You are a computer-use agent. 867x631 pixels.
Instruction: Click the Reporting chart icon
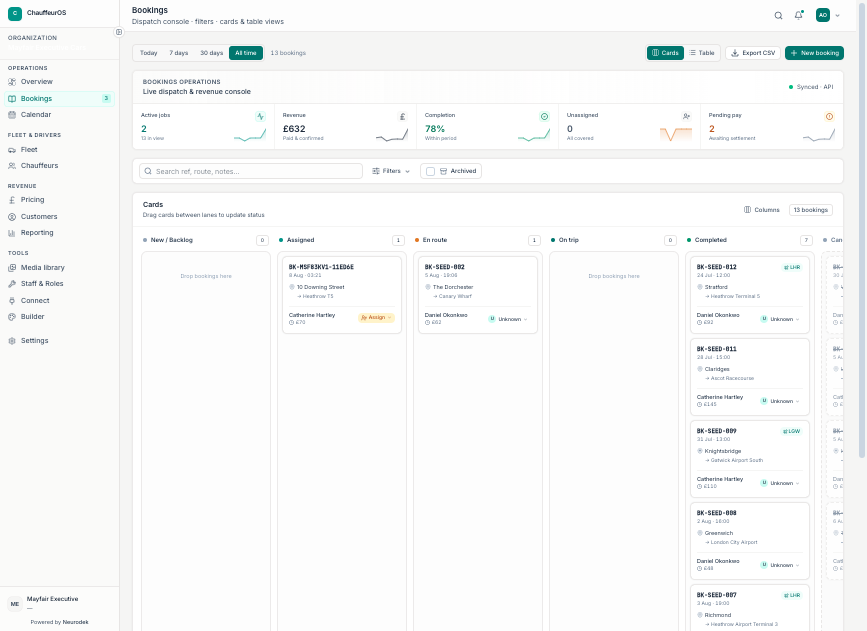(x=12, y=233)
